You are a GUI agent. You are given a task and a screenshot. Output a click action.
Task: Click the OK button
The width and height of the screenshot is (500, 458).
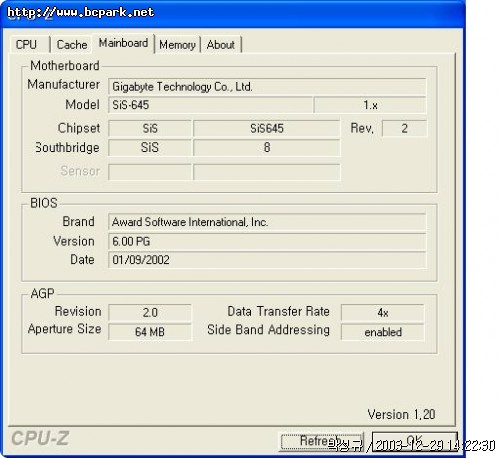tap(415, 441)
